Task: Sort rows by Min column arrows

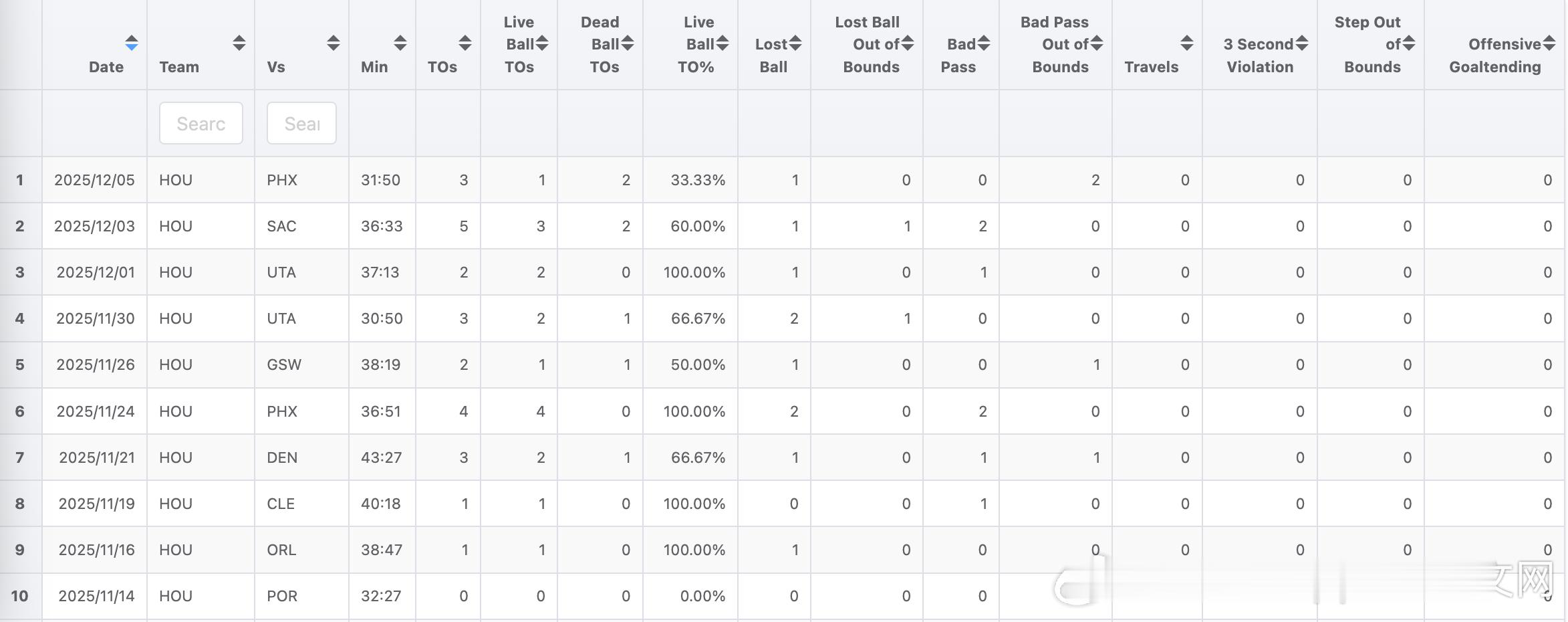Action: 400,43
